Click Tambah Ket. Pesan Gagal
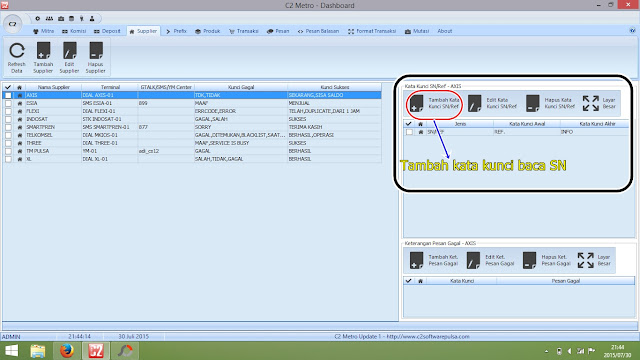This screenshot has width=640, height=360. coord(434,260)
